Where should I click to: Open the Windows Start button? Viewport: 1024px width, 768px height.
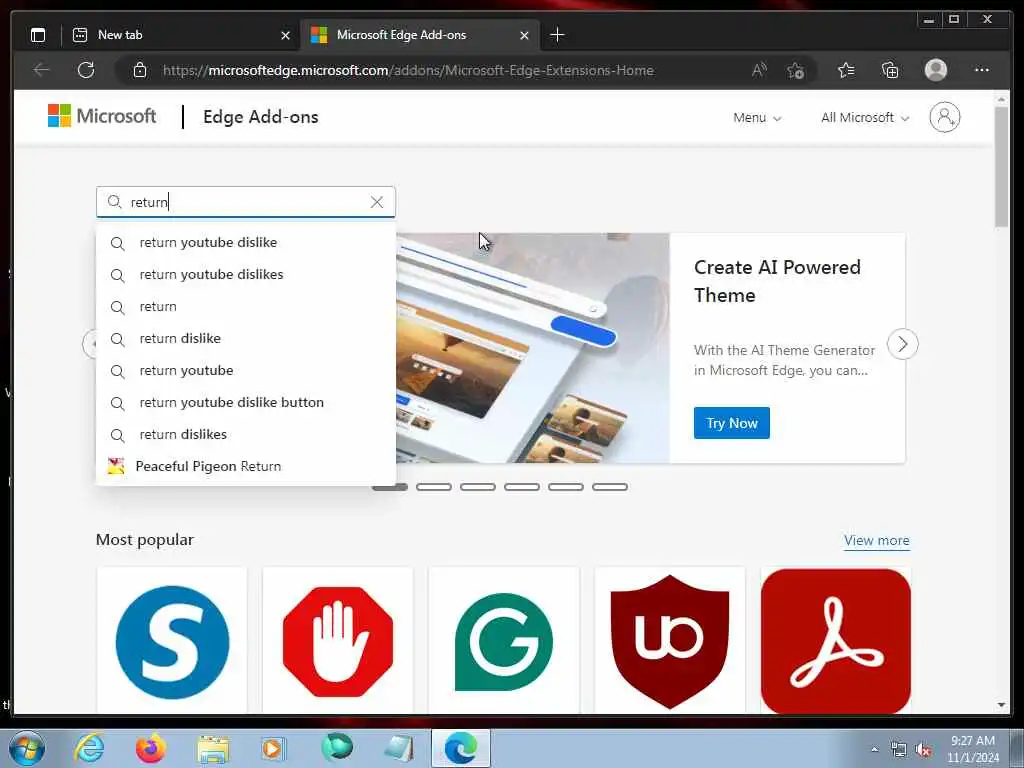coord(27,748)
